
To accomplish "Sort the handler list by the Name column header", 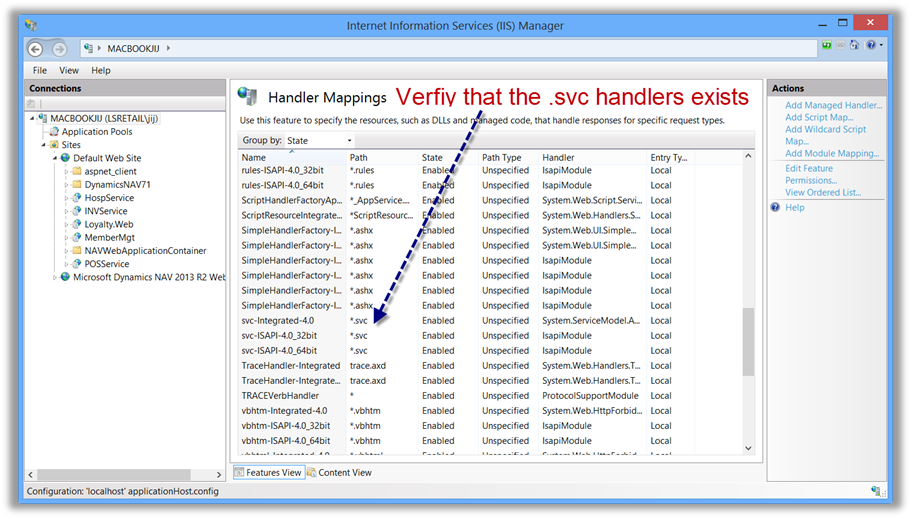I will [292, 158].
